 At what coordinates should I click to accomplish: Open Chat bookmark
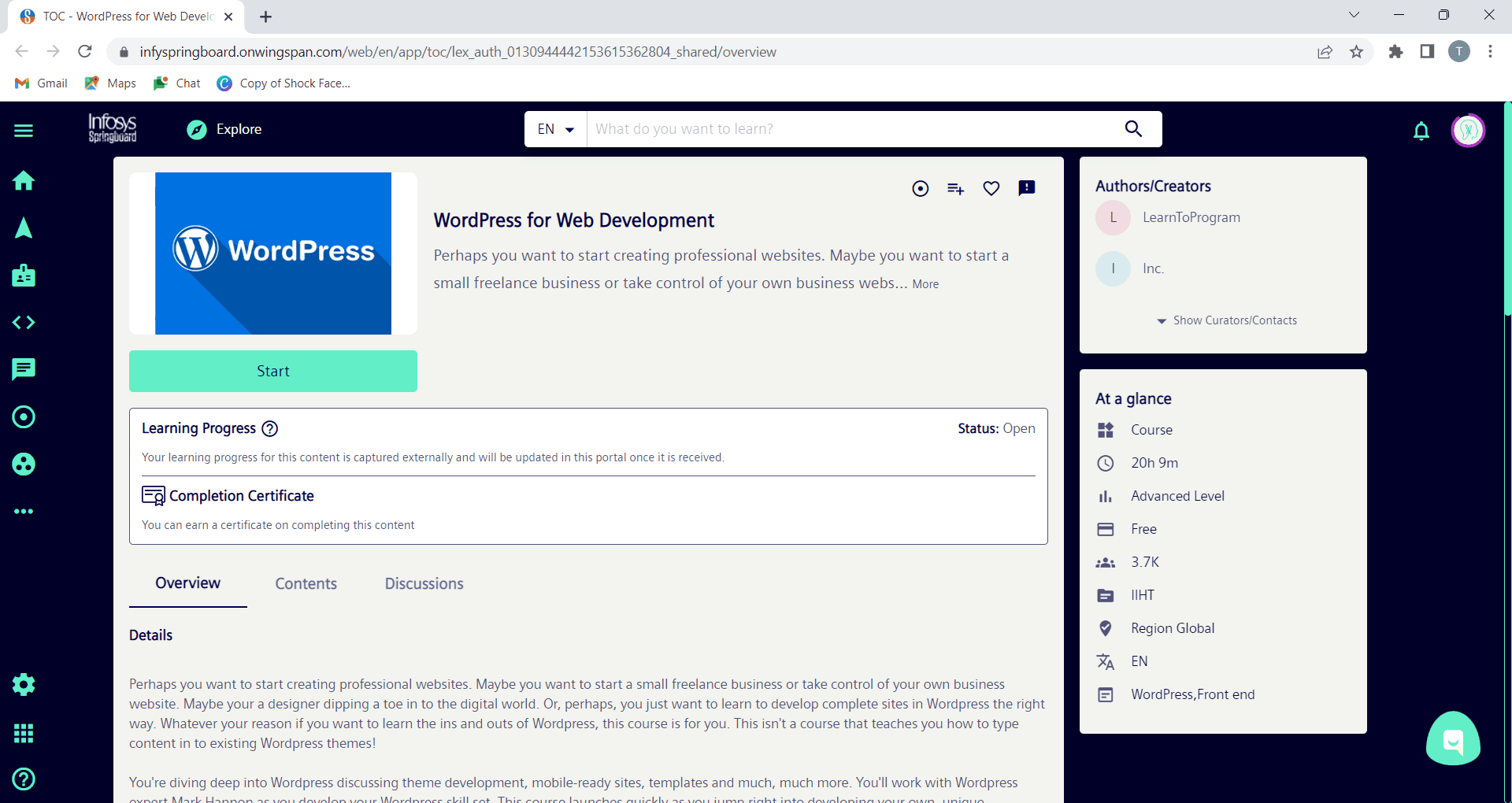click(x=177, y=83)
